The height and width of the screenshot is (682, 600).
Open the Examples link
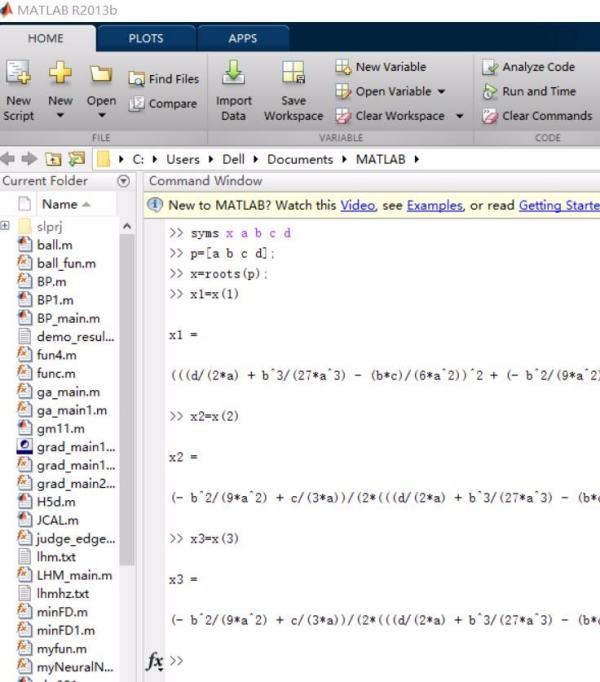pos(435,205)
